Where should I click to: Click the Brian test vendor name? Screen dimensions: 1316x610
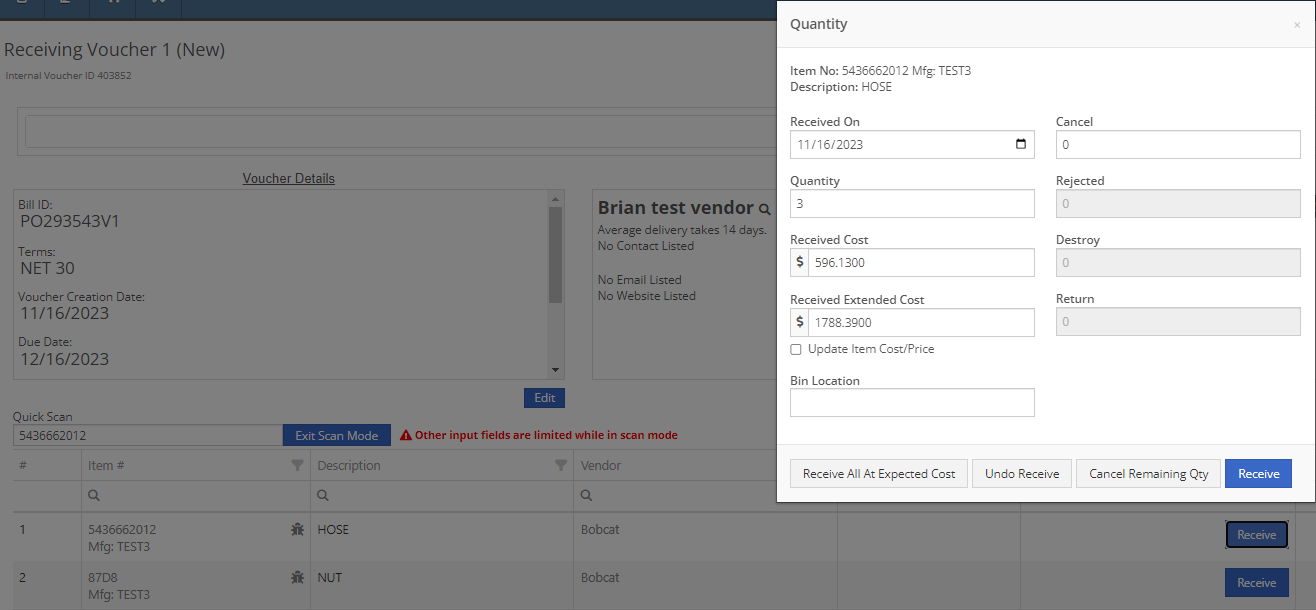tap(675, 208)
